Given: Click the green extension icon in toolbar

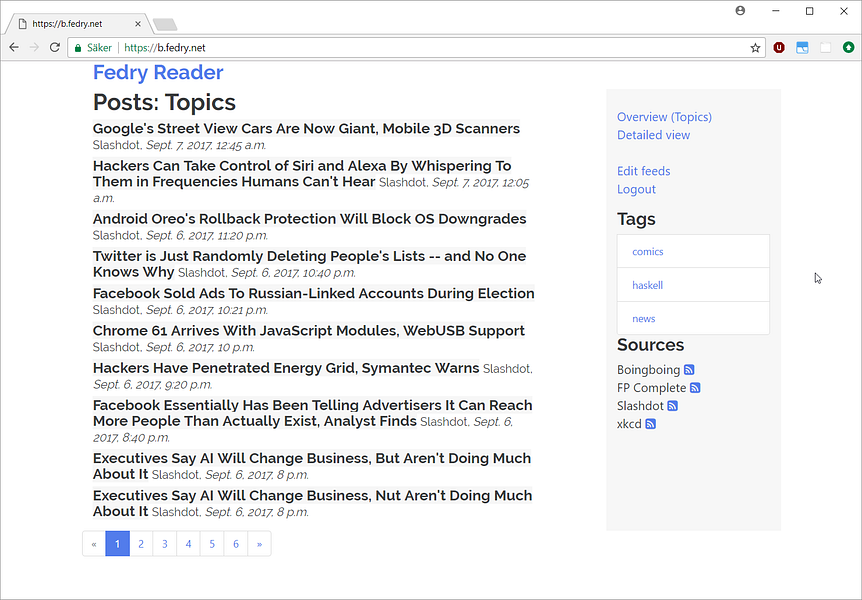Looking at the screenshot, I should [x=848, y=48].
